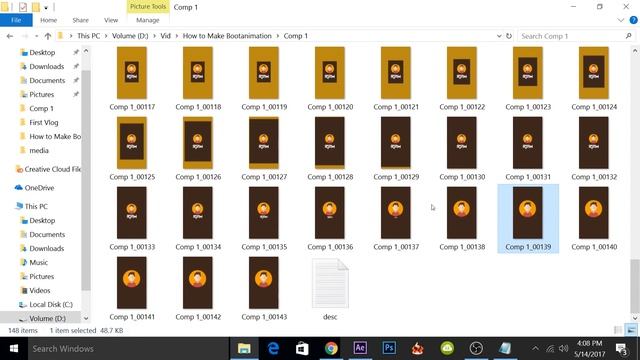The height and width of the screenshot is (360, 640).
Task: Open pinned Pictures in Quick access
Action: point(41,94)
